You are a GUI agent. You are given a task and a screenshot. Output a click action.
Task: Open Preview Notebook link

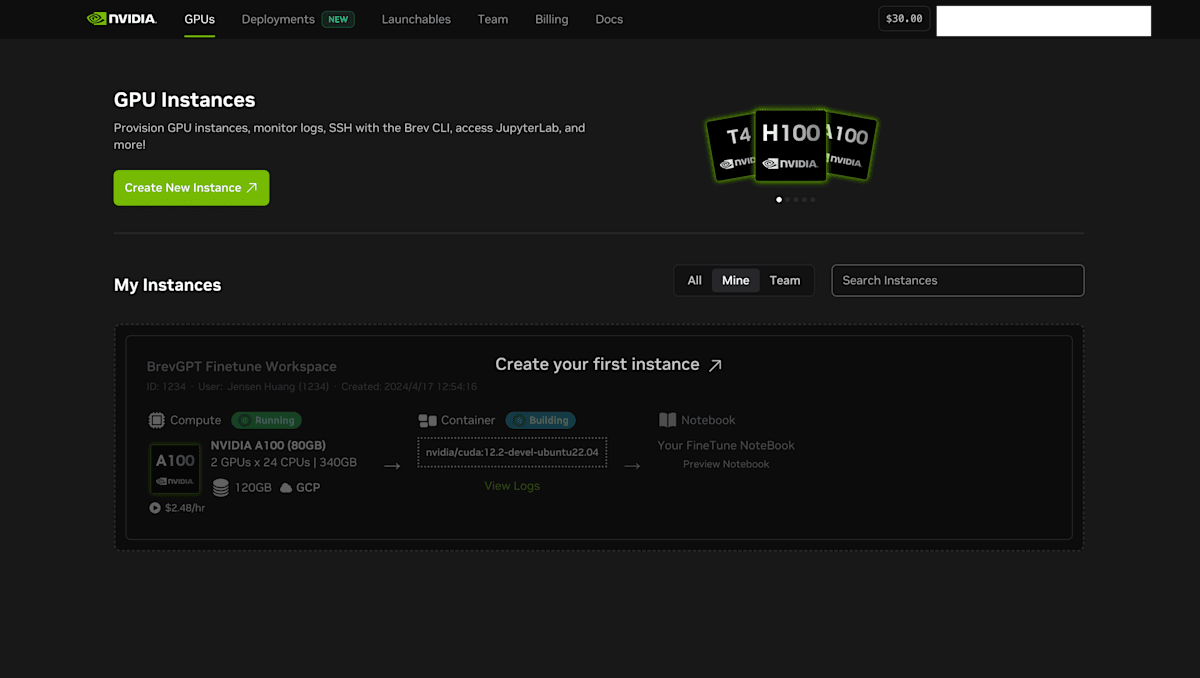(726, 464)
